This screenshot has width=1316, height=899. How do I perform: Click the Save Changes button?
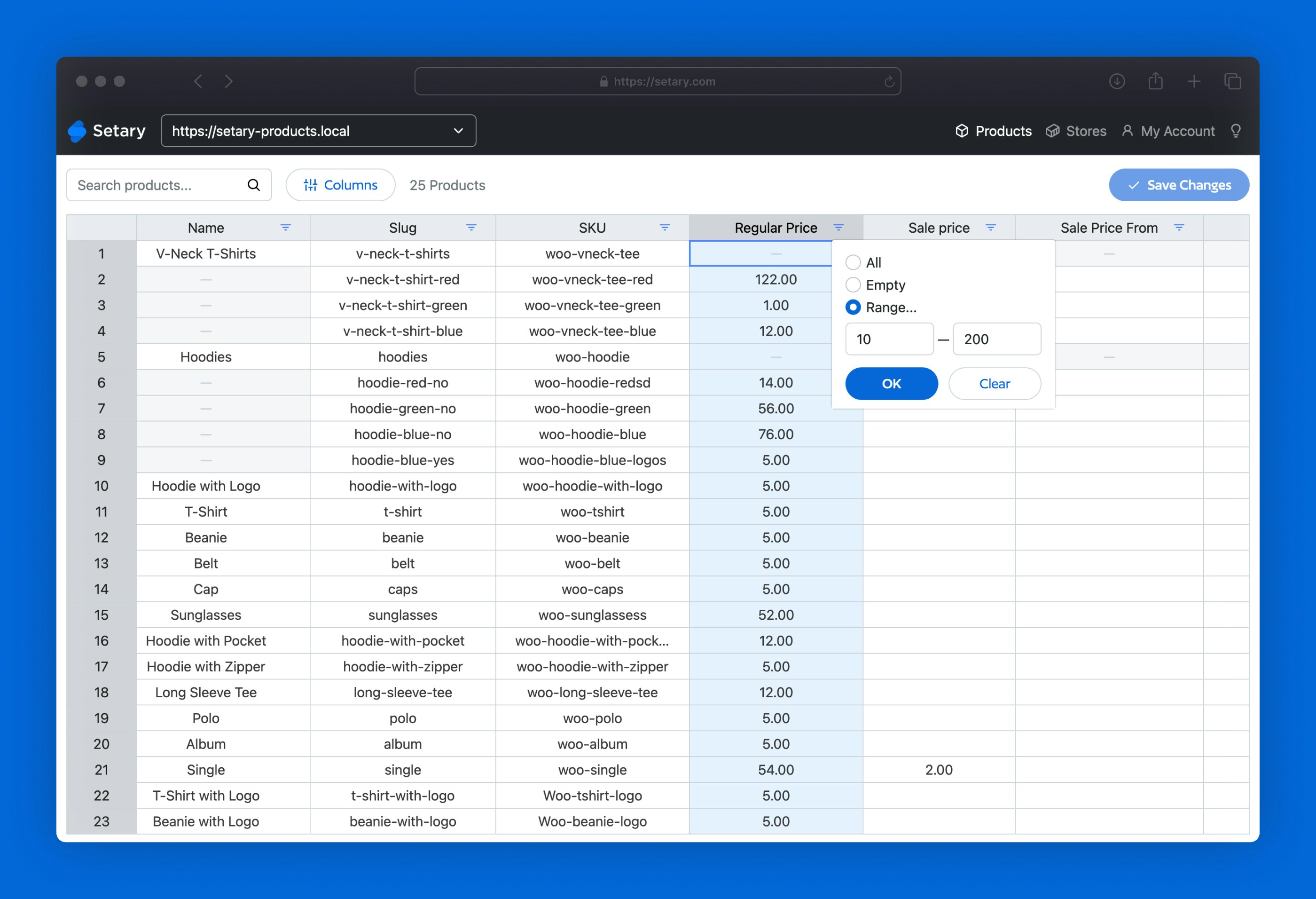pos(1179,185)
